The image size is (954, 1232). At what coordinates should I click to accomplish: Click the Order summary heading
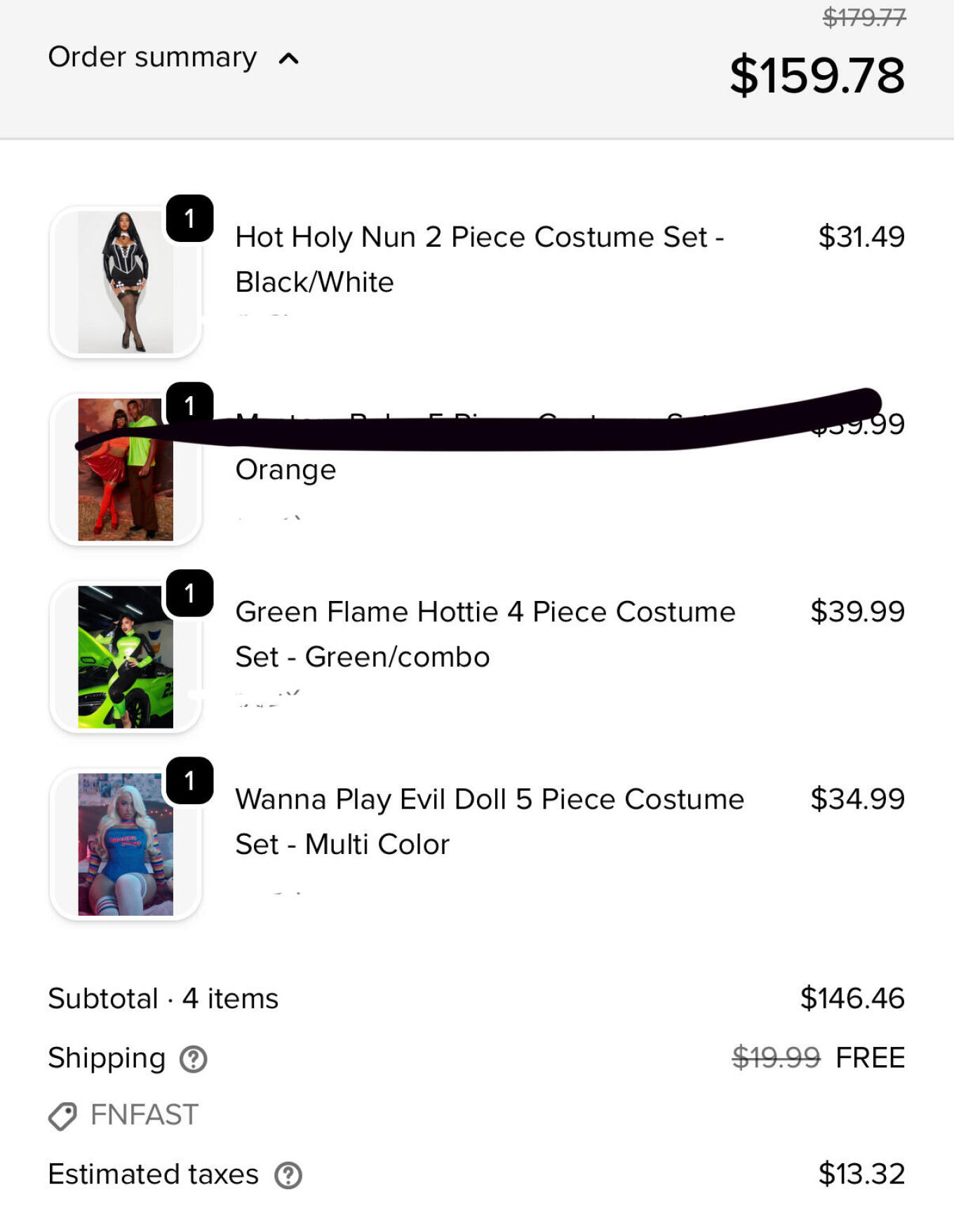[152, 57]
